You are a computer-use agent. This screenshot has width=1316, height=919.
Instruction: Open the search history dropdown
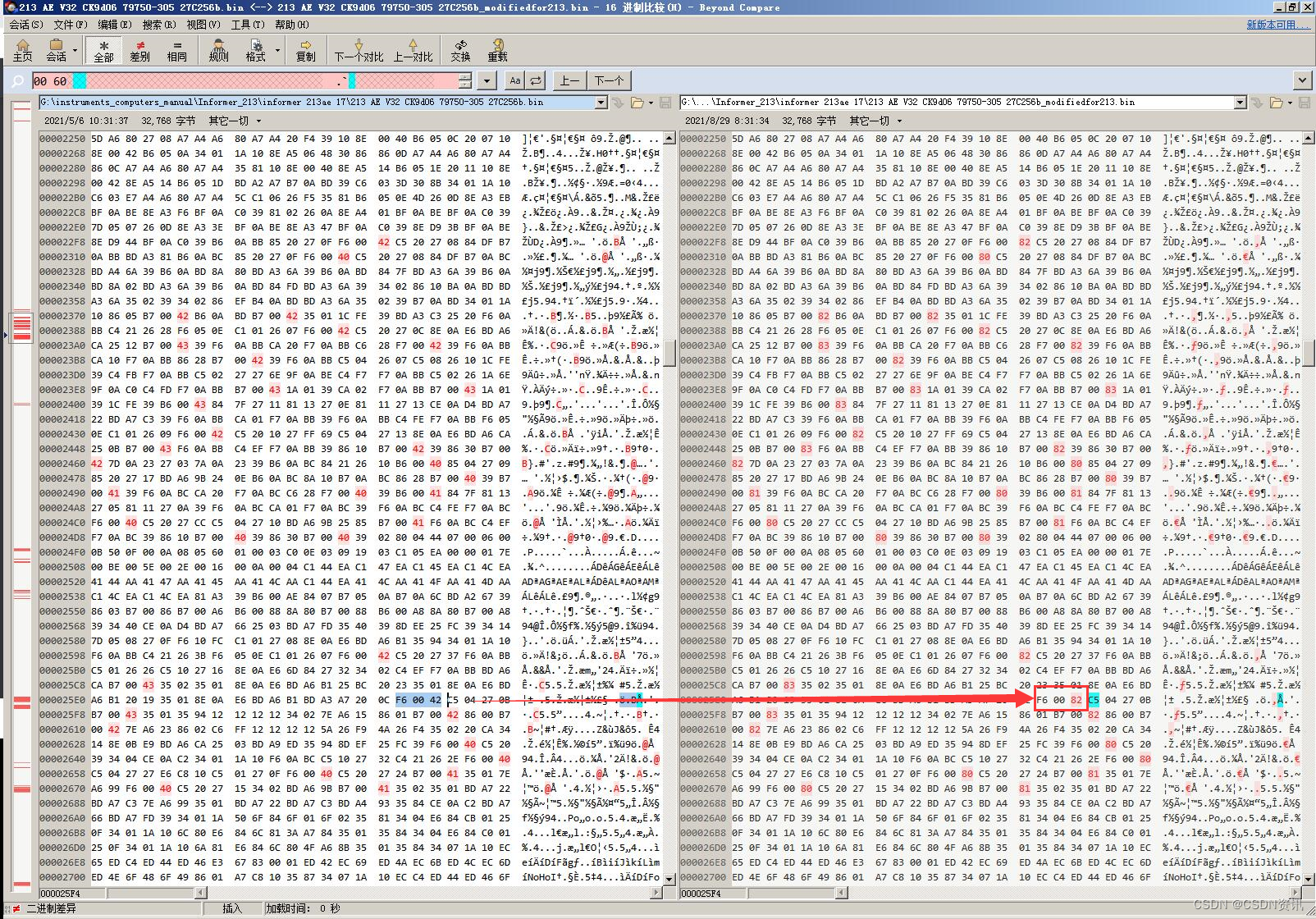click(x=487, y=80)
